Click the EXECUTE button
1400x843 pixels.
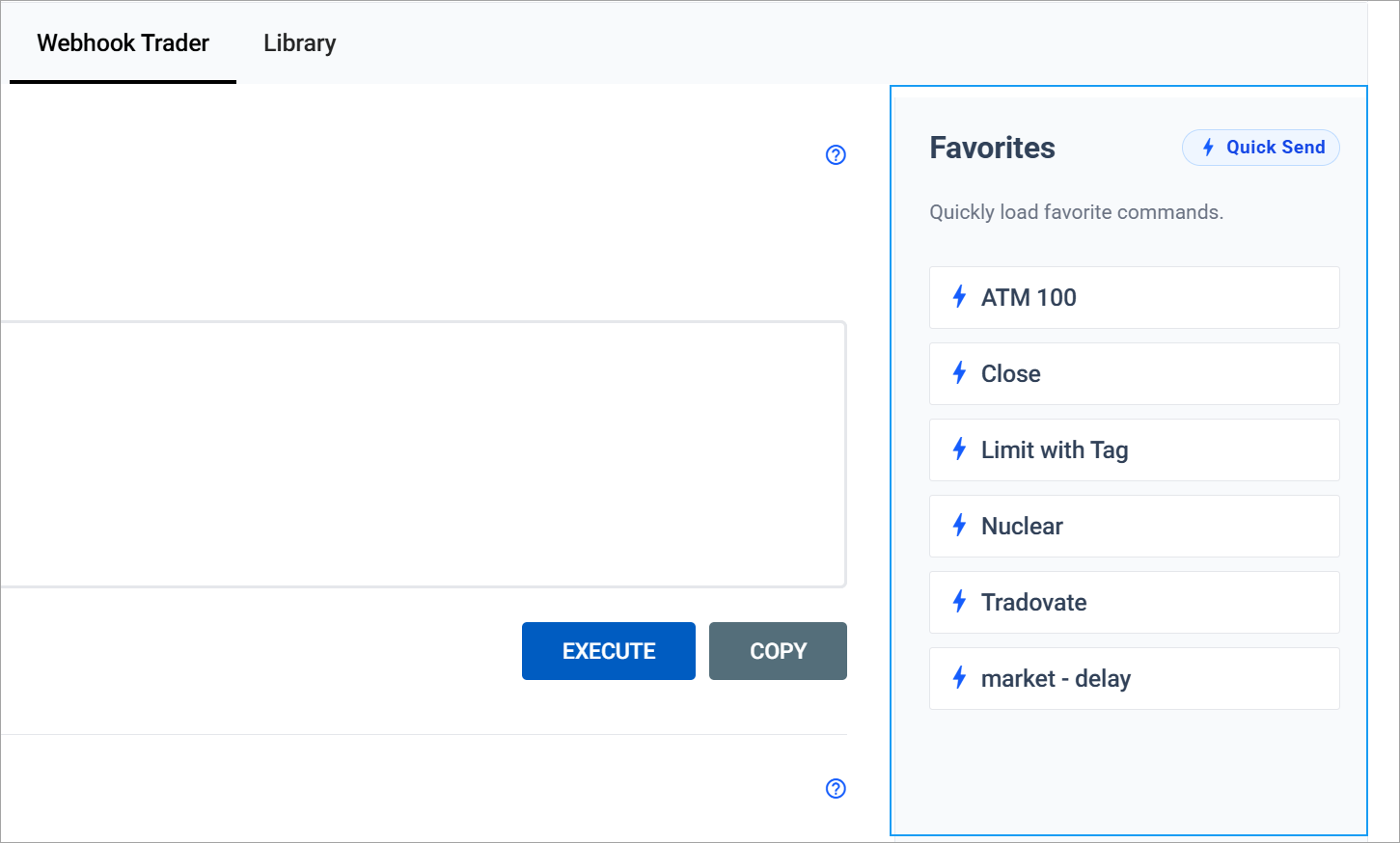(x=609, y=651)
